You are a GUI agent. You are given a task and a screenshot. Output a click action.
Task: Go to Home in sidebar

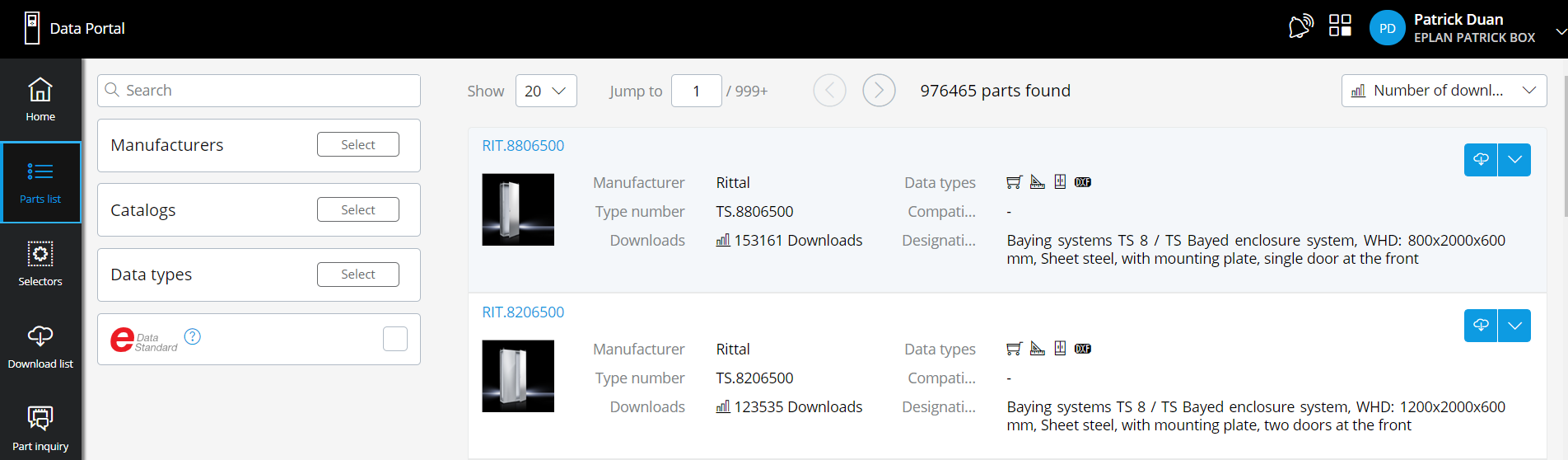[x=40, y=100]
